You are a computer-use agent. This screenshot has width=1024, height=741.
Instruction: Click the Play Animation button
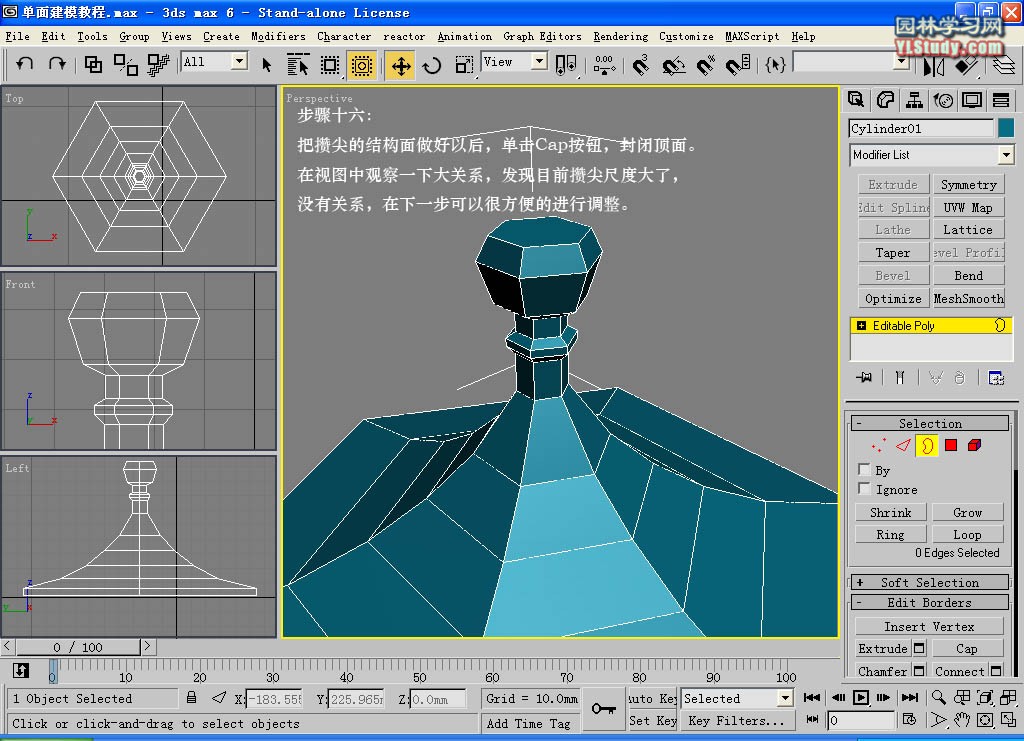861,697
